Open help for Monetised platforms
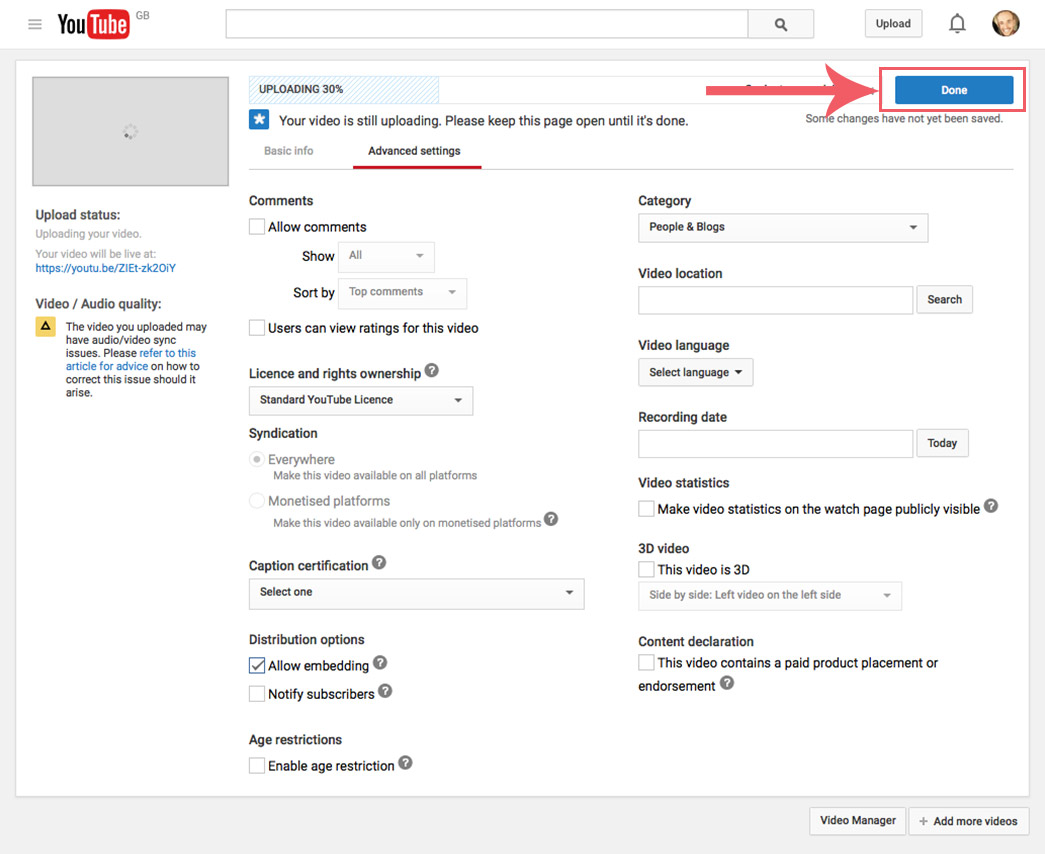The height and width of the screenshot is (854, 1045). (550, 519)
